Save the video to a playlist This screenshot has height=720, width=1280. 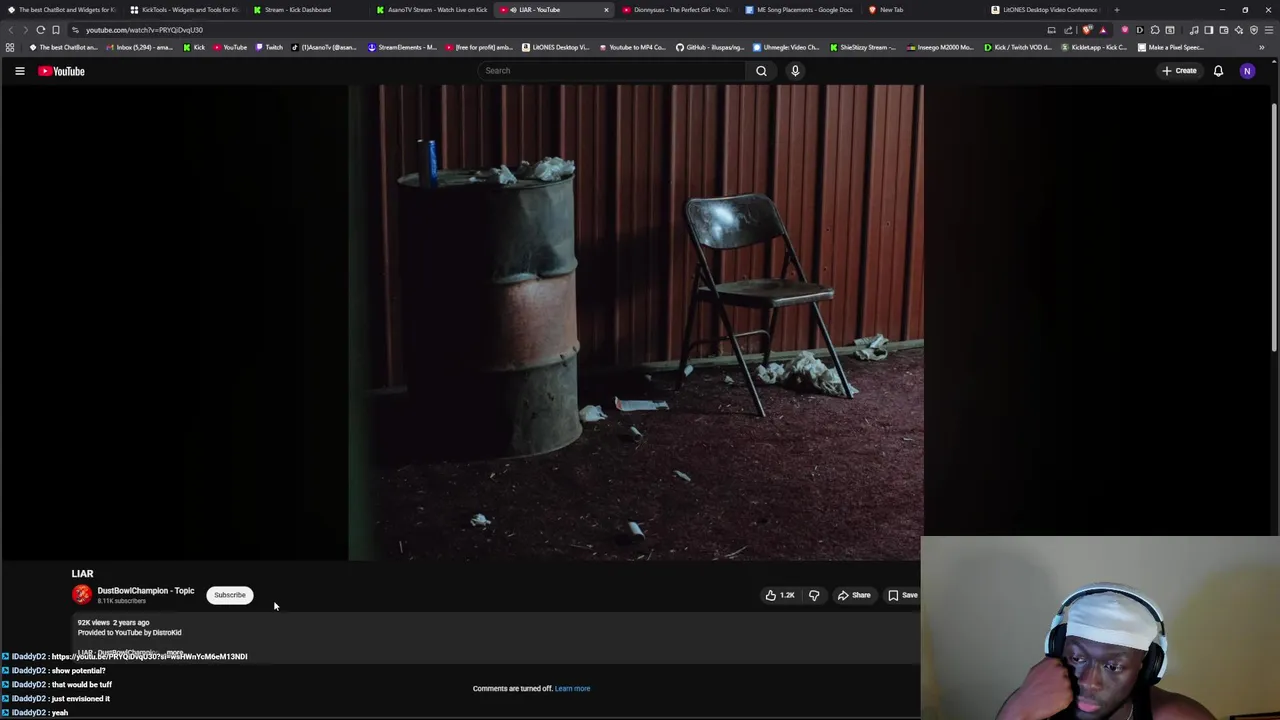point(902,595)
